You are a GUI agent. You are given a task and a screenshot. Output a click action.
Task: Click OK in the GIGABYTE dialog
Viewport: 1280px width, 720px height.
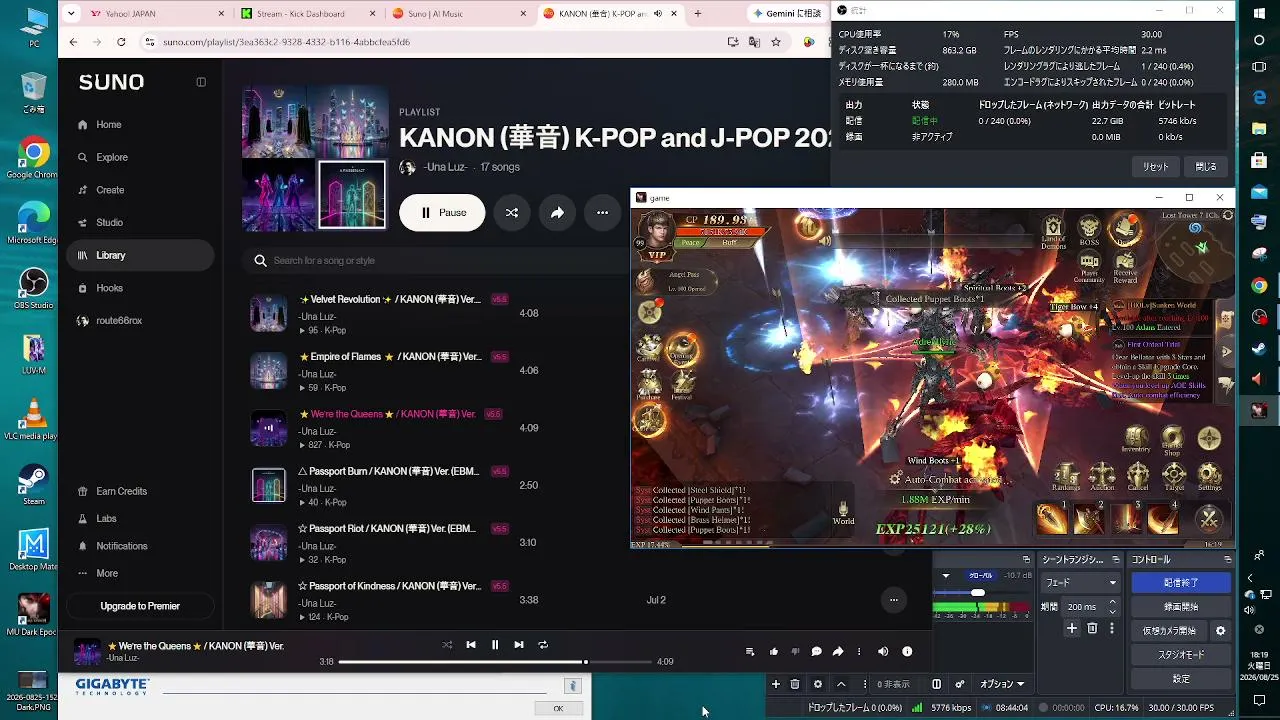point(558,708)
